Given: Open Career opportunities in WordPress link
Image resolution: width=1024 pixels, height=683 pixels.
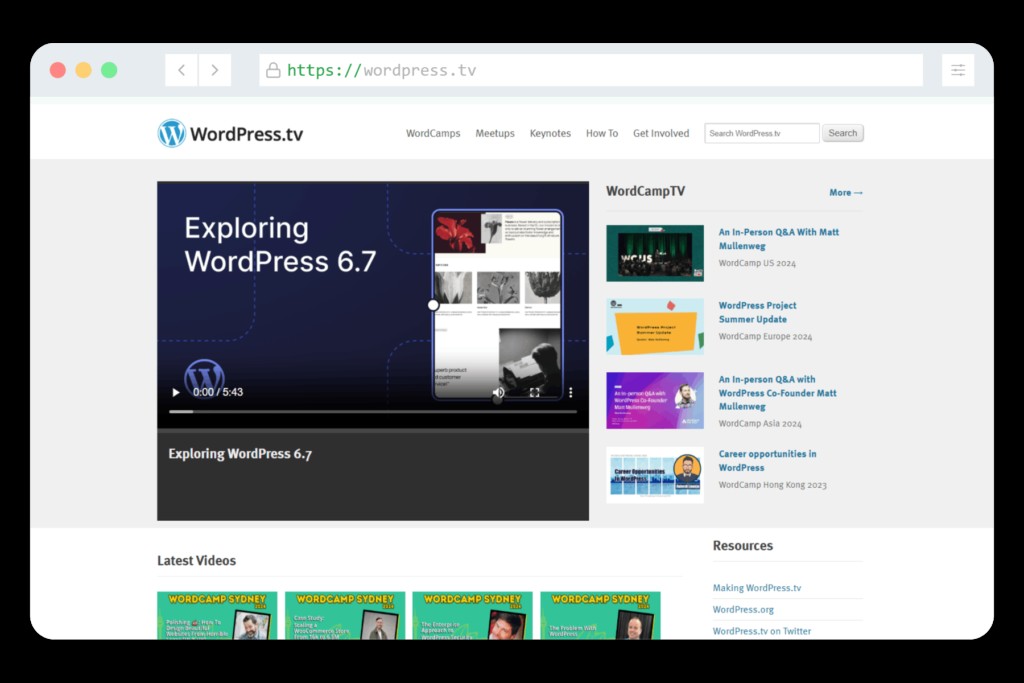Looking at the screenshot, I should [767, 460].
